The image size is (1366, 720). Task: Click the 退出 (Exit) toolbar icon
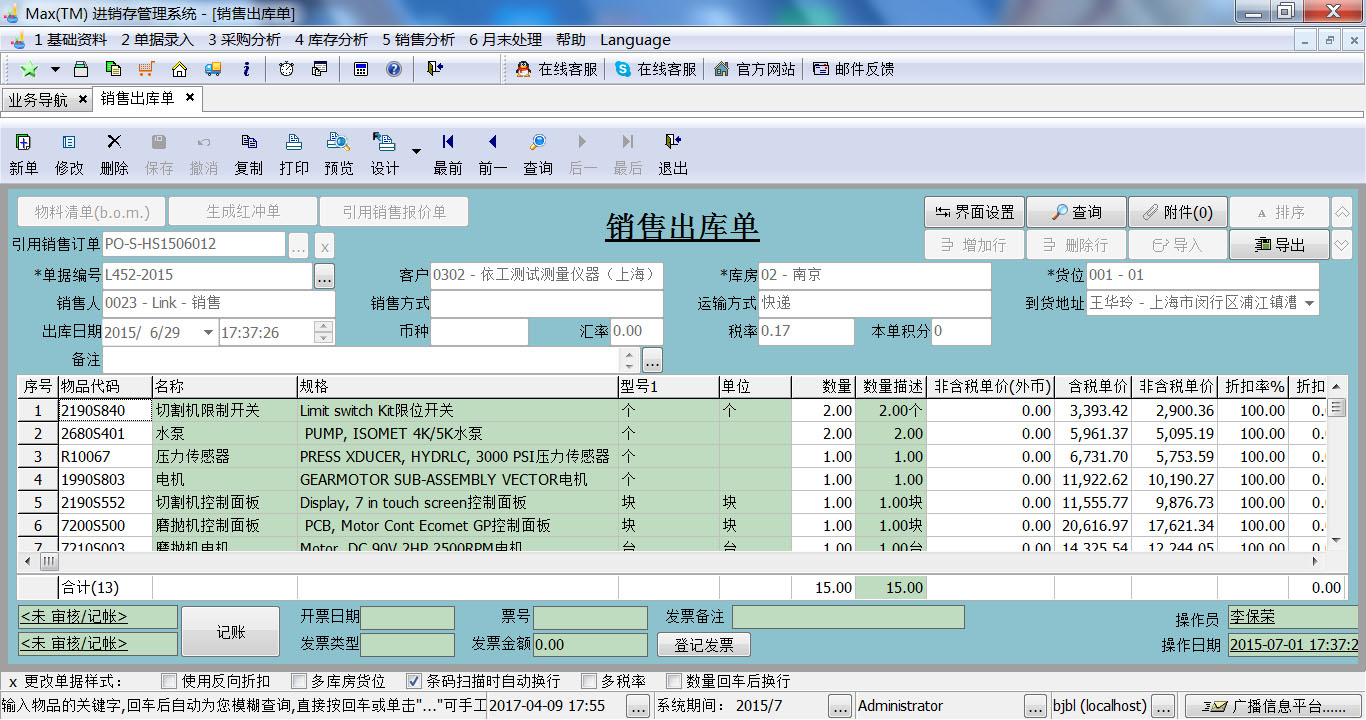coord(673,153)
